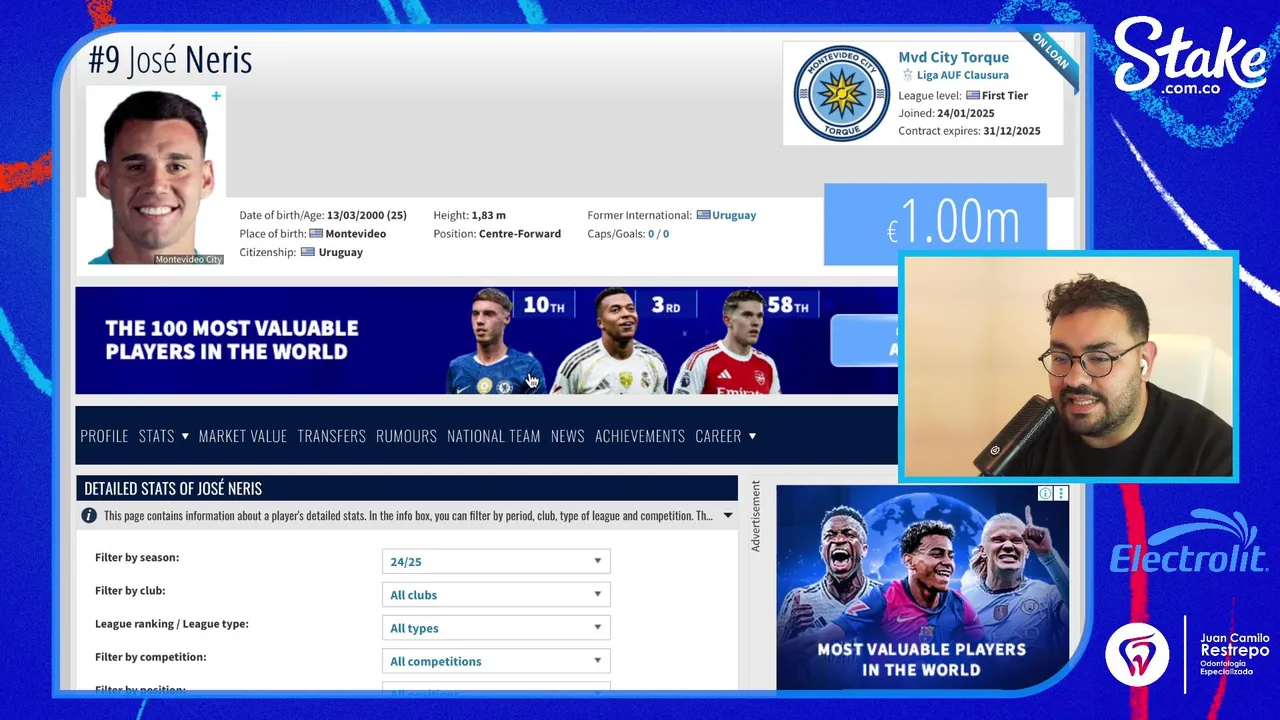Click the joined date 24/01/2025
This screenshot has width=1280, height=720.
click(966, 113)
